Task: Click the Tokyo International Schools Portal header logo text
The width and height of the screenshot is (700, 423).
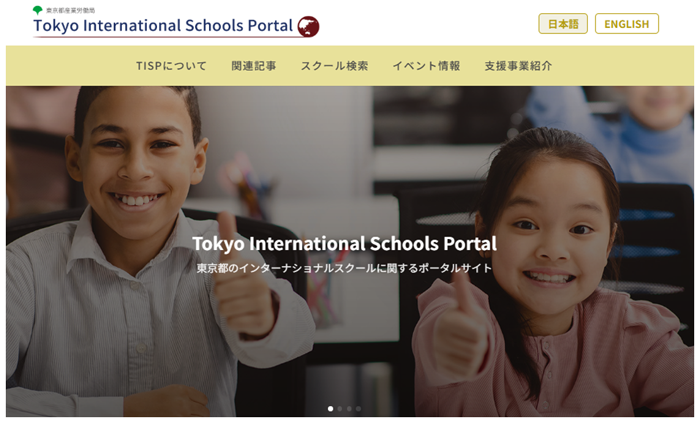Action: tap(163, 26)
